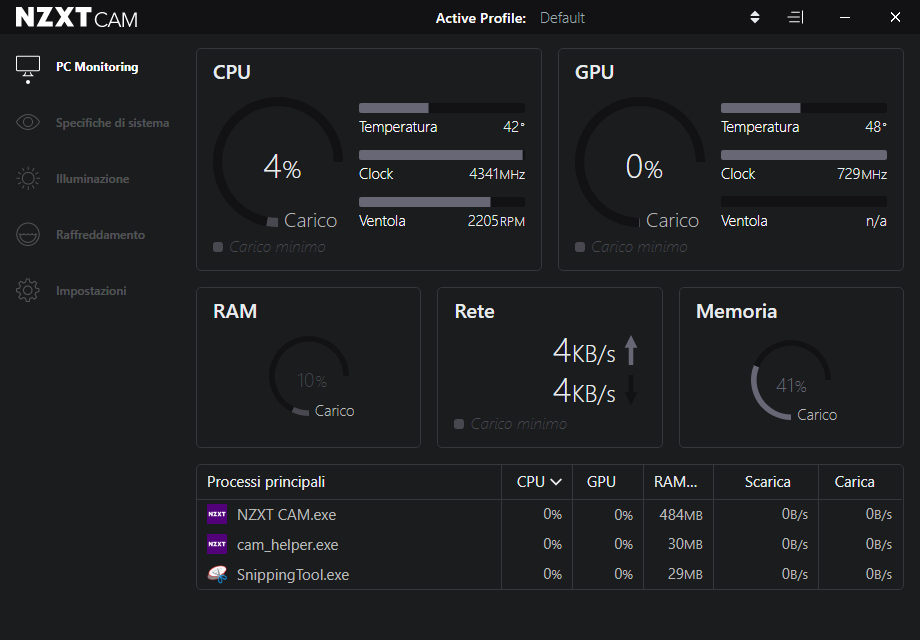Open Specifiche di sistema eye icon

(28, 123)
